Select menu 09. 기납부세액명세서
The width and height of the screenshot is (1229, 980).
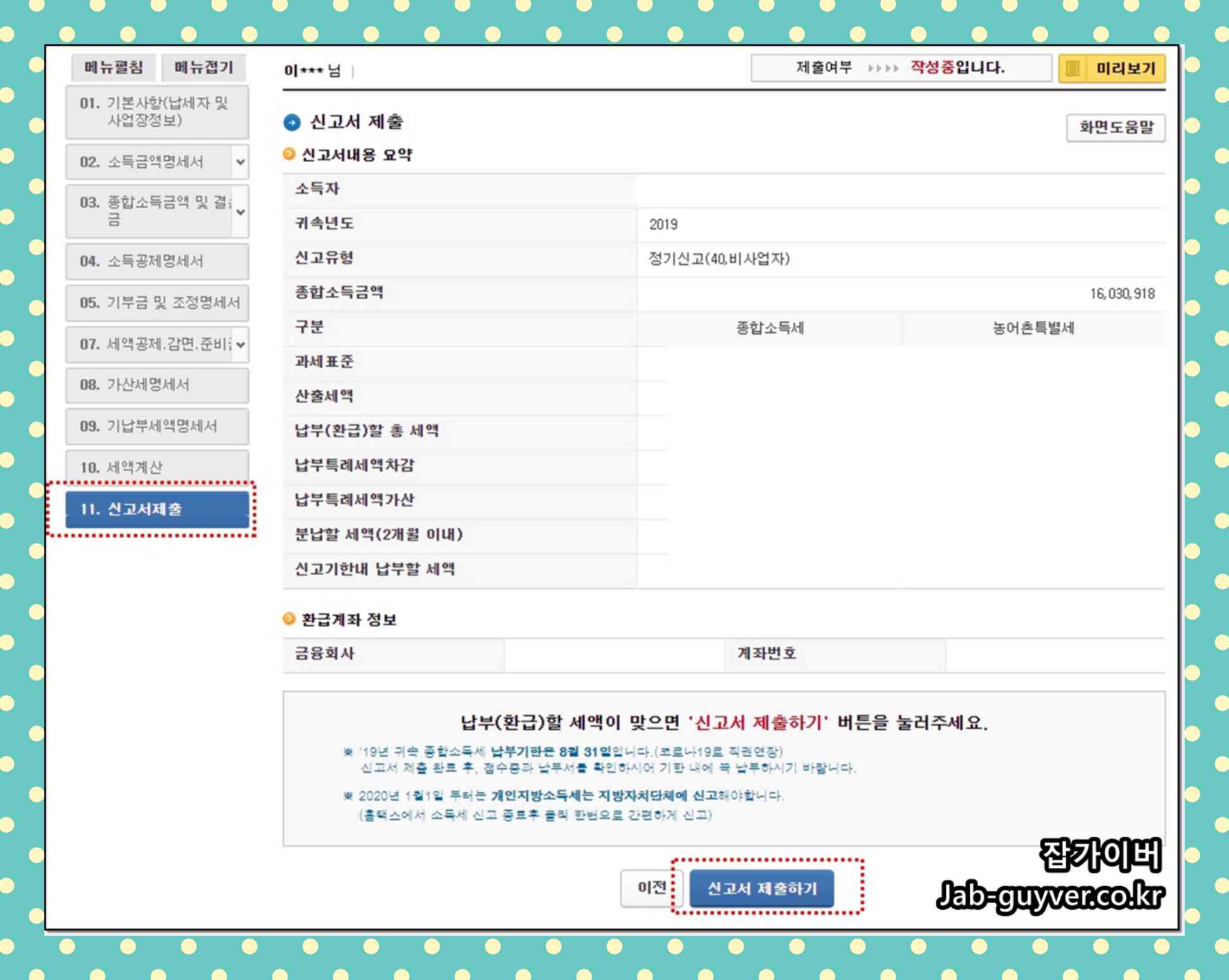coord(156,426)
